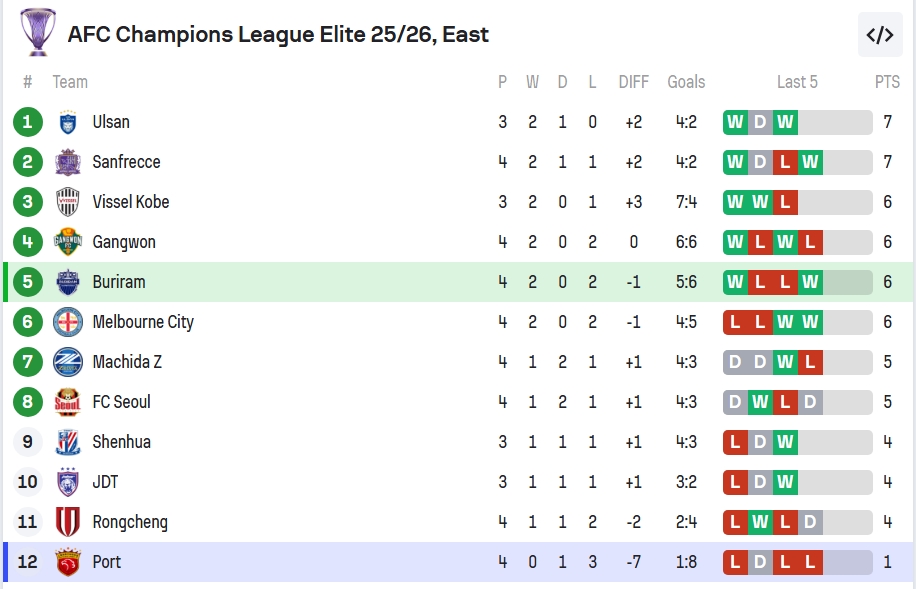Click the number 1 rank badge
The height and width of the screenshot is (589, 916).
[28, 122]
